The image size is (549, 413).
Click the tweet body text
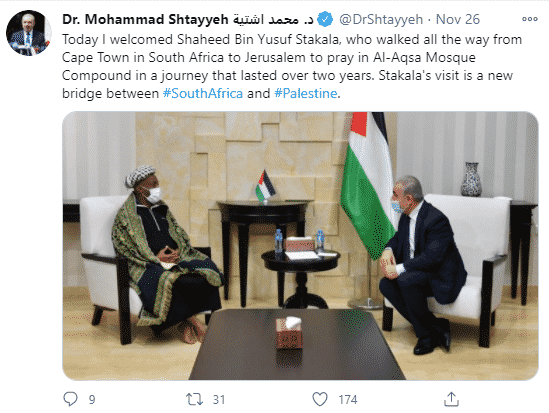[292, 66]
